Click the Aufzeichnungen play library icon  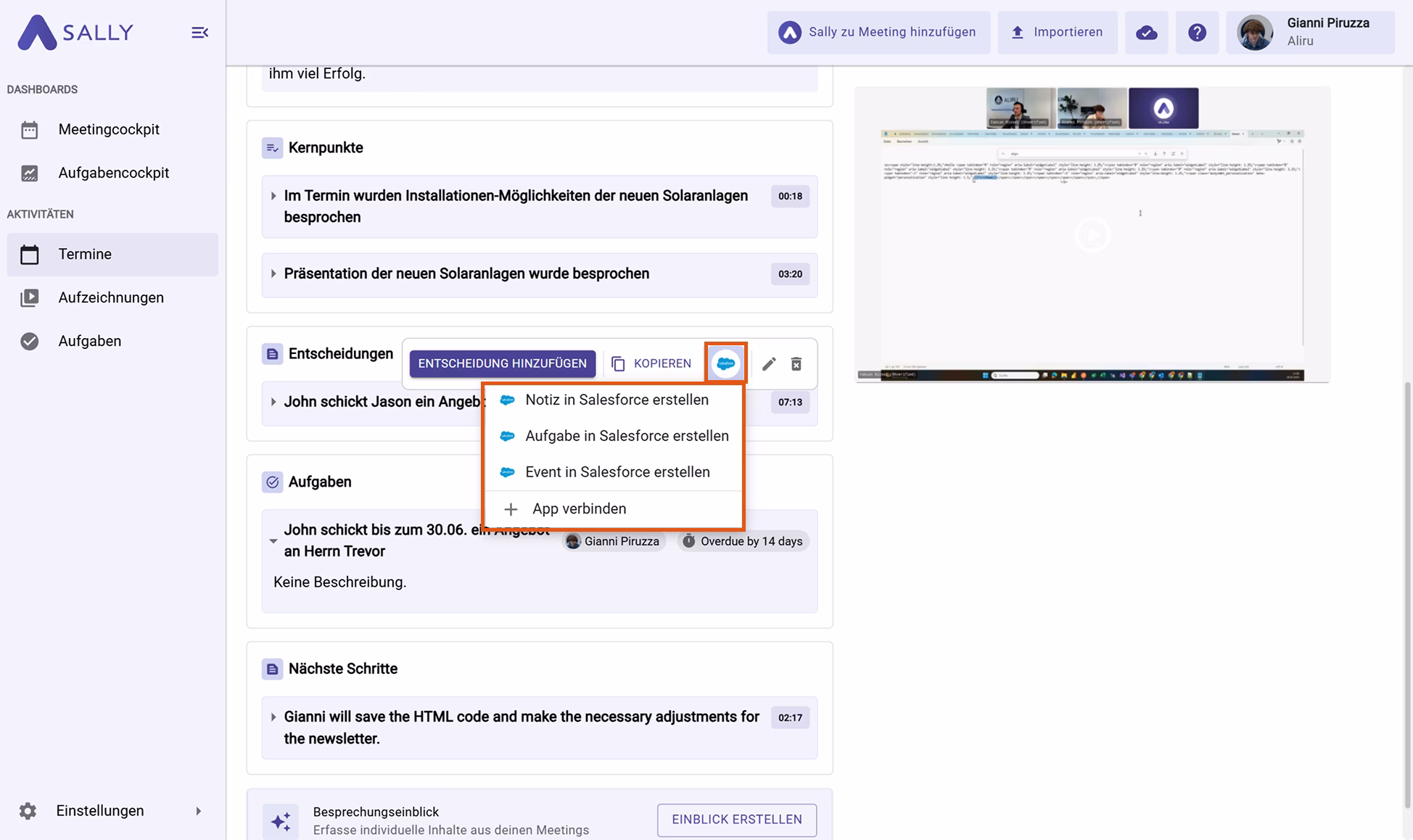coord(29,297)
